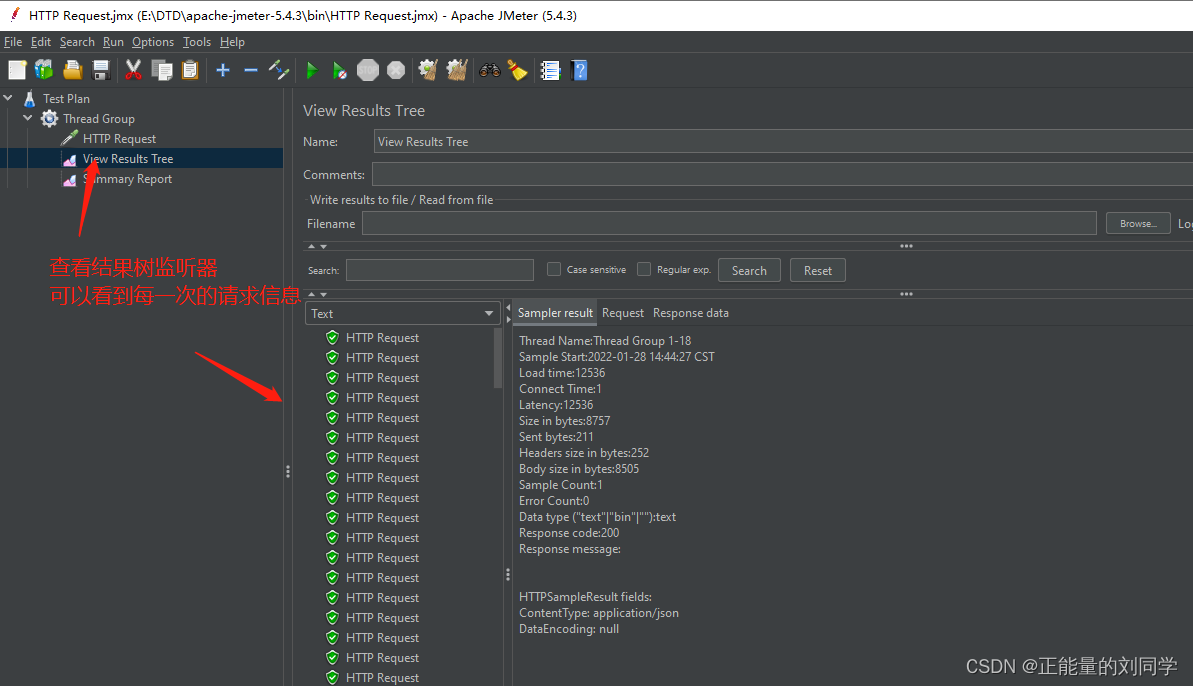Click the Load time:12536 line
The width and height of the screenshot is (1193, 686).
pyautogui.click(x=562, y=373)
